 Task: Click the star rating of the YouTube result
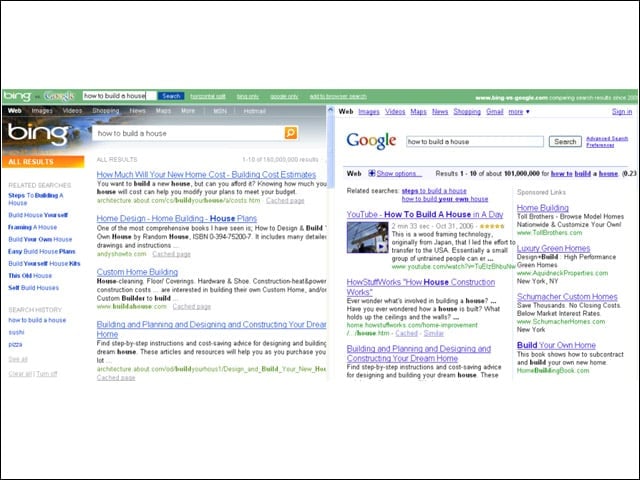[x=492, y=226]
